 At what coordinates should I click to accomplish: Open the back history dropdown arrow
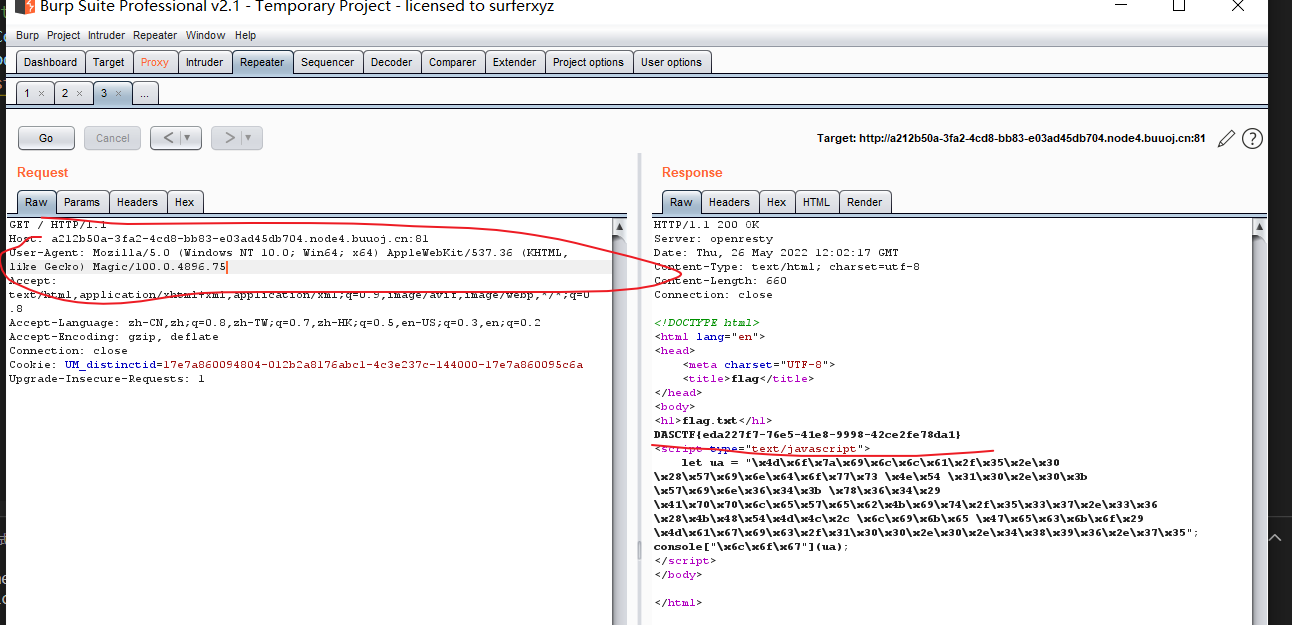(x=190, y=138)
